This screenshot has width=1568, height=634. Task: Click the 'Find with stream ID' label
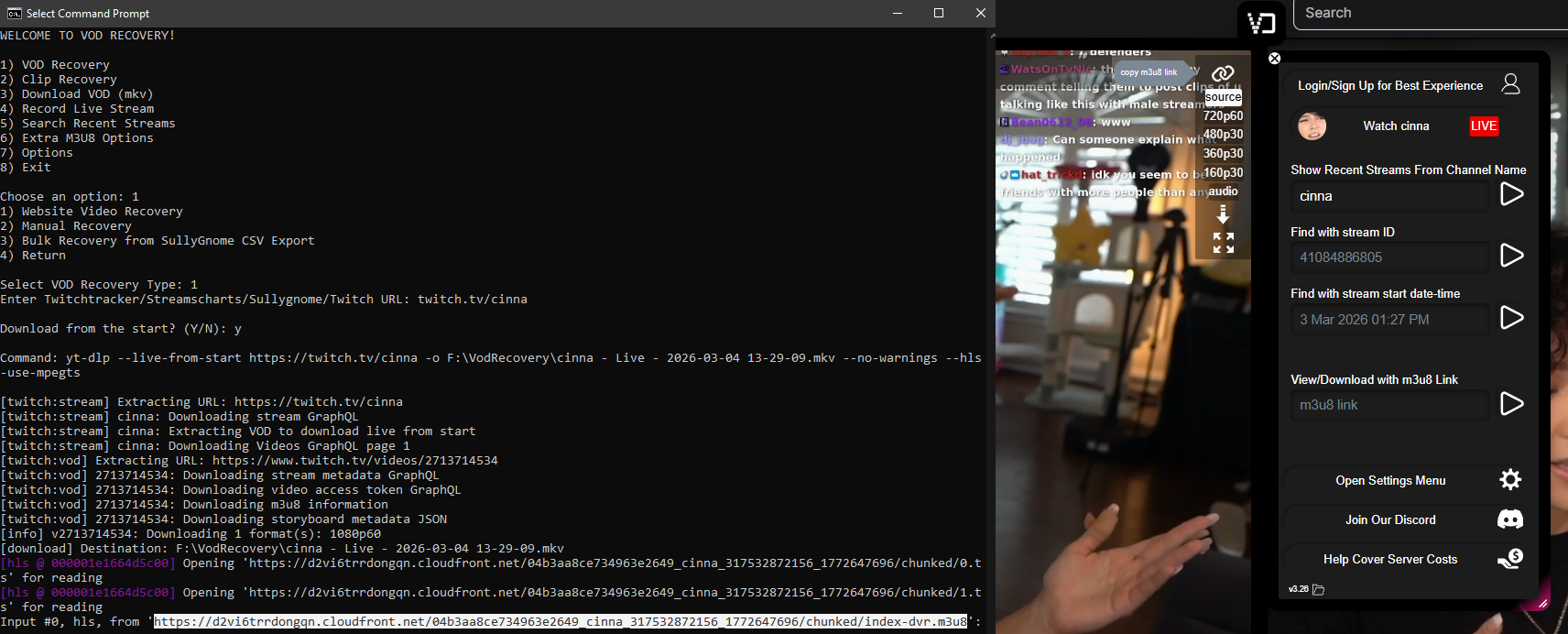pyautogui.click(x=1343, y=232)
